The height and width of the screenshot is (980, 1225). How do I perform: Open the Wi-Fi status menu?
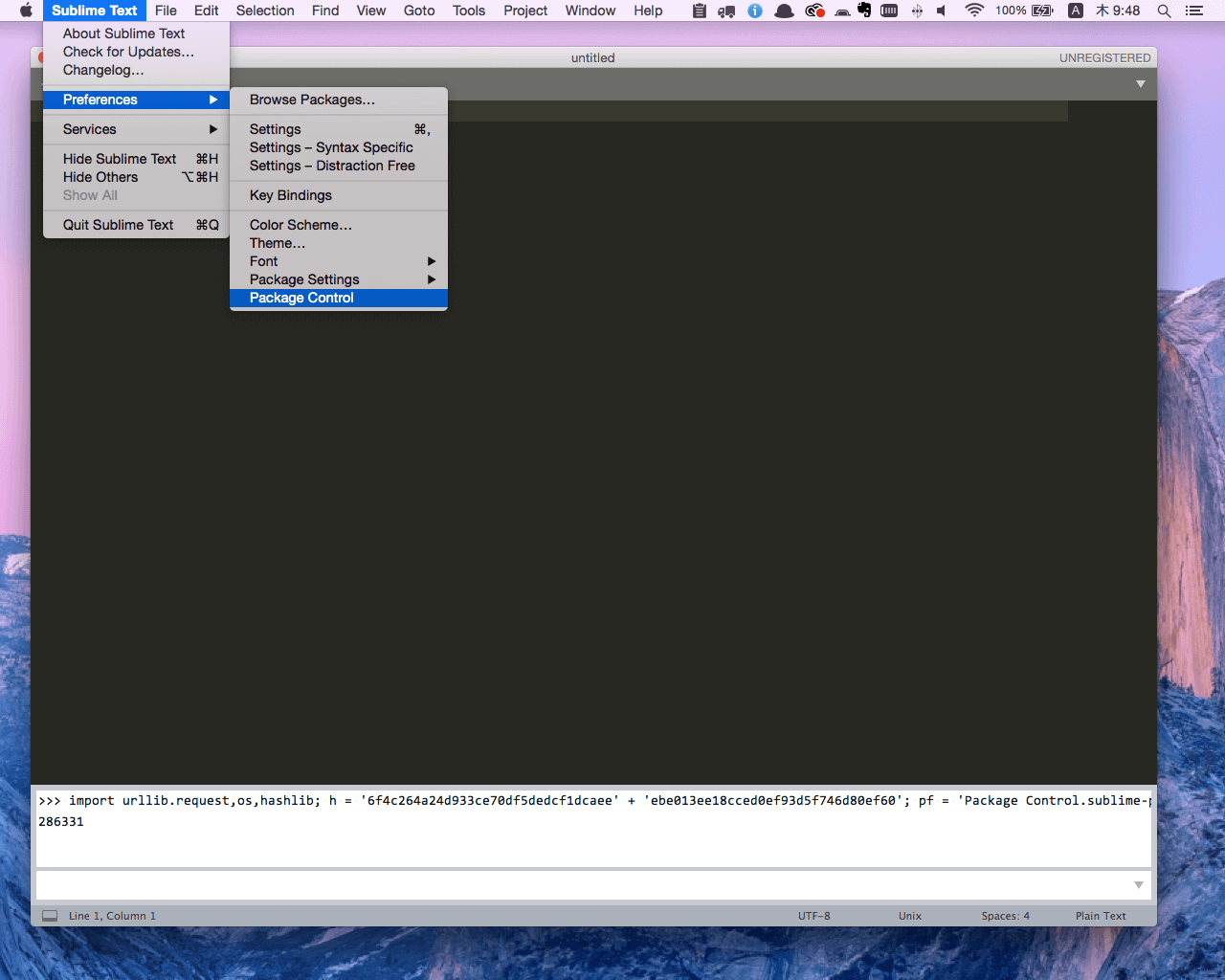click(974, 11)
